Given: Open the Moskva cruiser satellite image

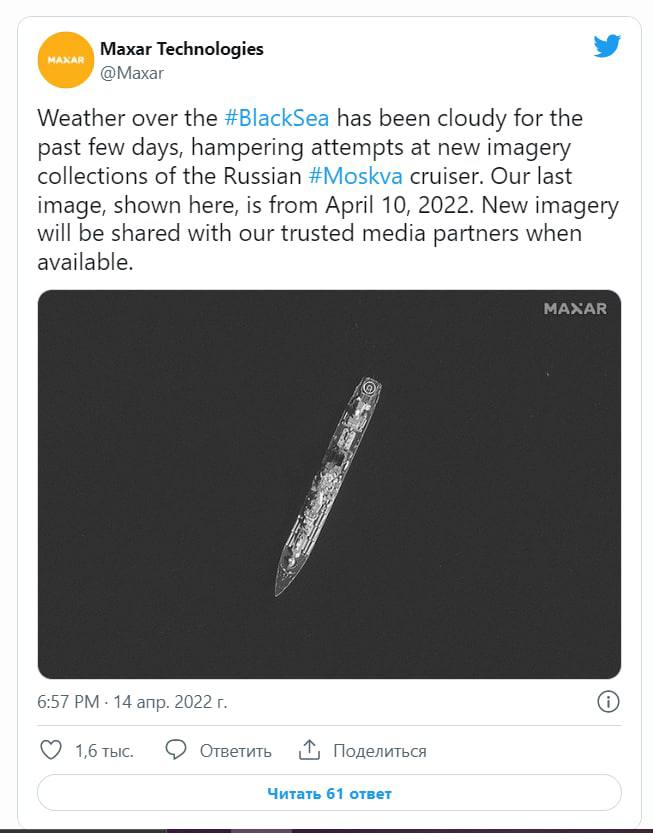Looking at the screenshot, I should click(x=329, y=484).
